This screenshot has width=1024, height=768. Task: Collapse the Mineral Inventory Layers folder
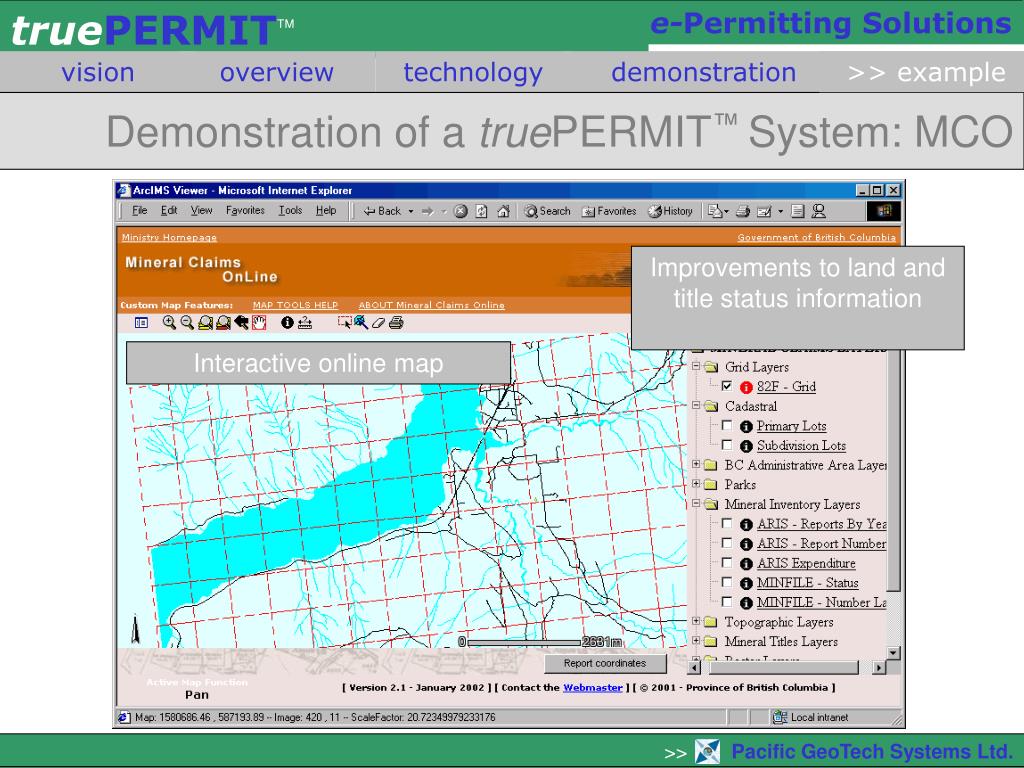[x=696, y=504]
